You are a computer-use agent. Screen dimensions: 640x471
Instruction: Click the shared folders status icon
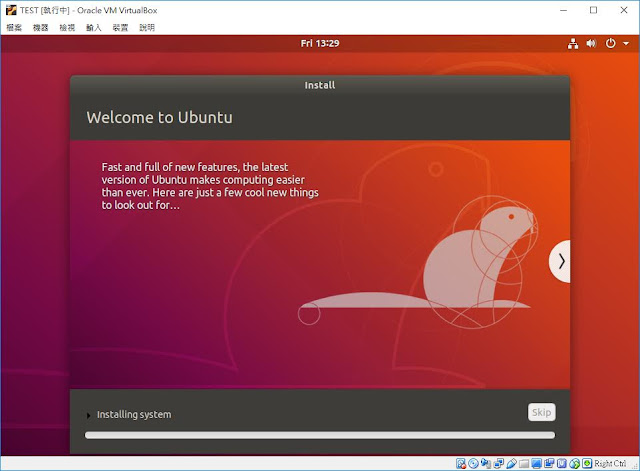point(524,464)
